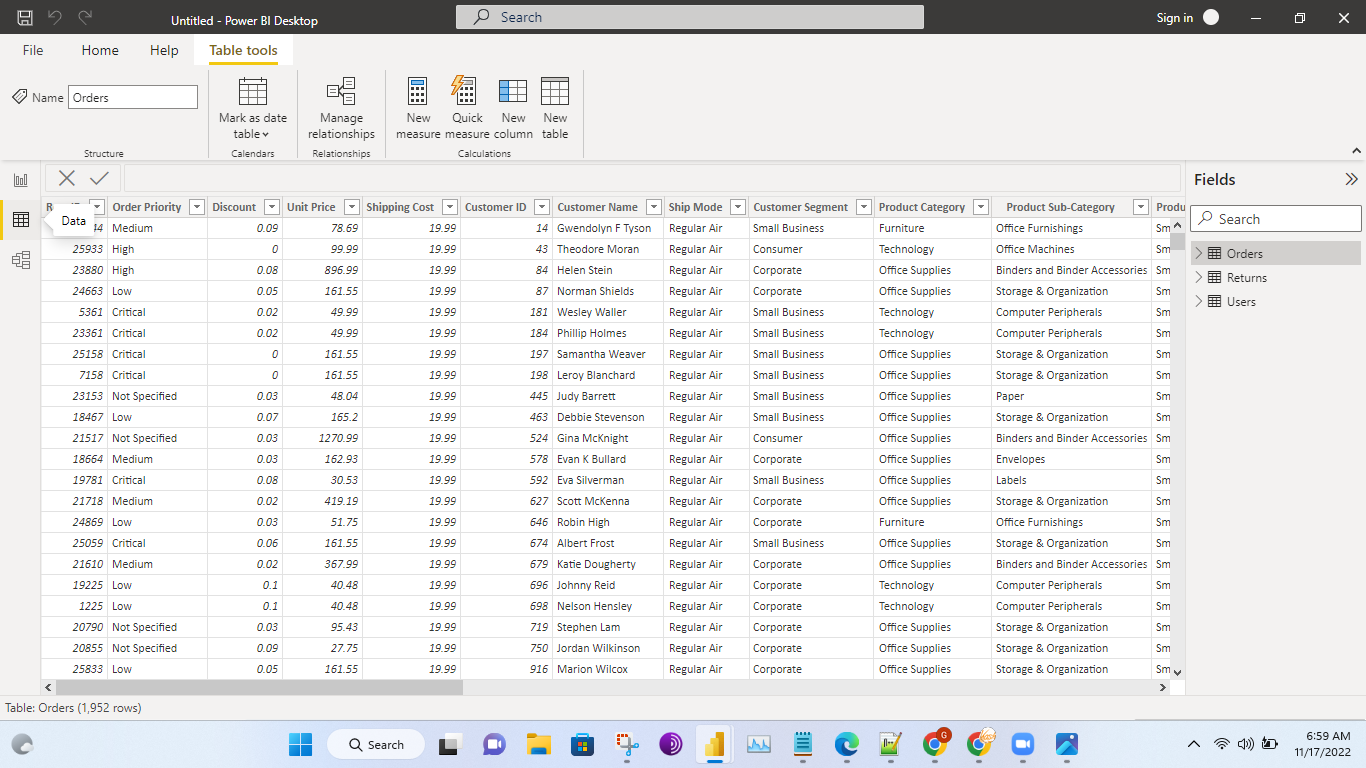Open Manage relationships
Image resolution: width=1366 pixels, height=768 pixels.
pos(341,108)
